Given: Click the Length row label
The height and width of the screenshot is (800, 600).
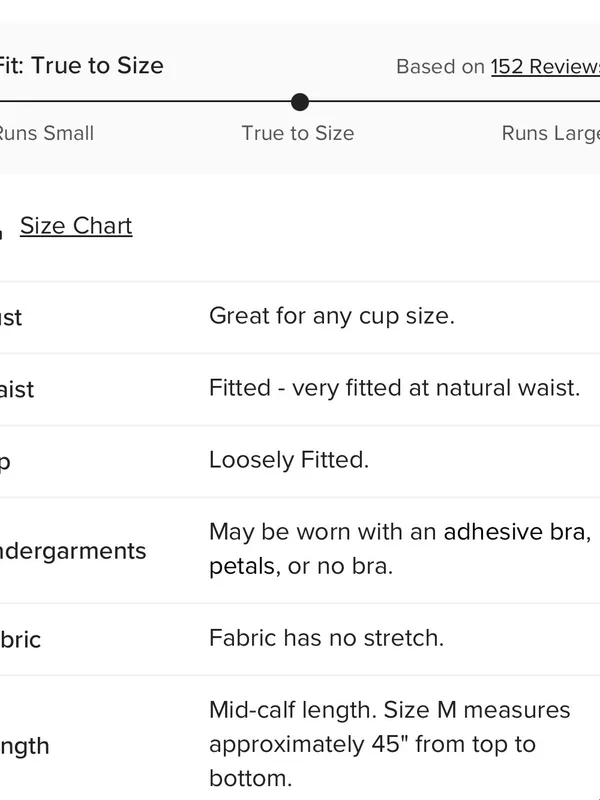Looking at the screenshot, I should click(24, 746).
